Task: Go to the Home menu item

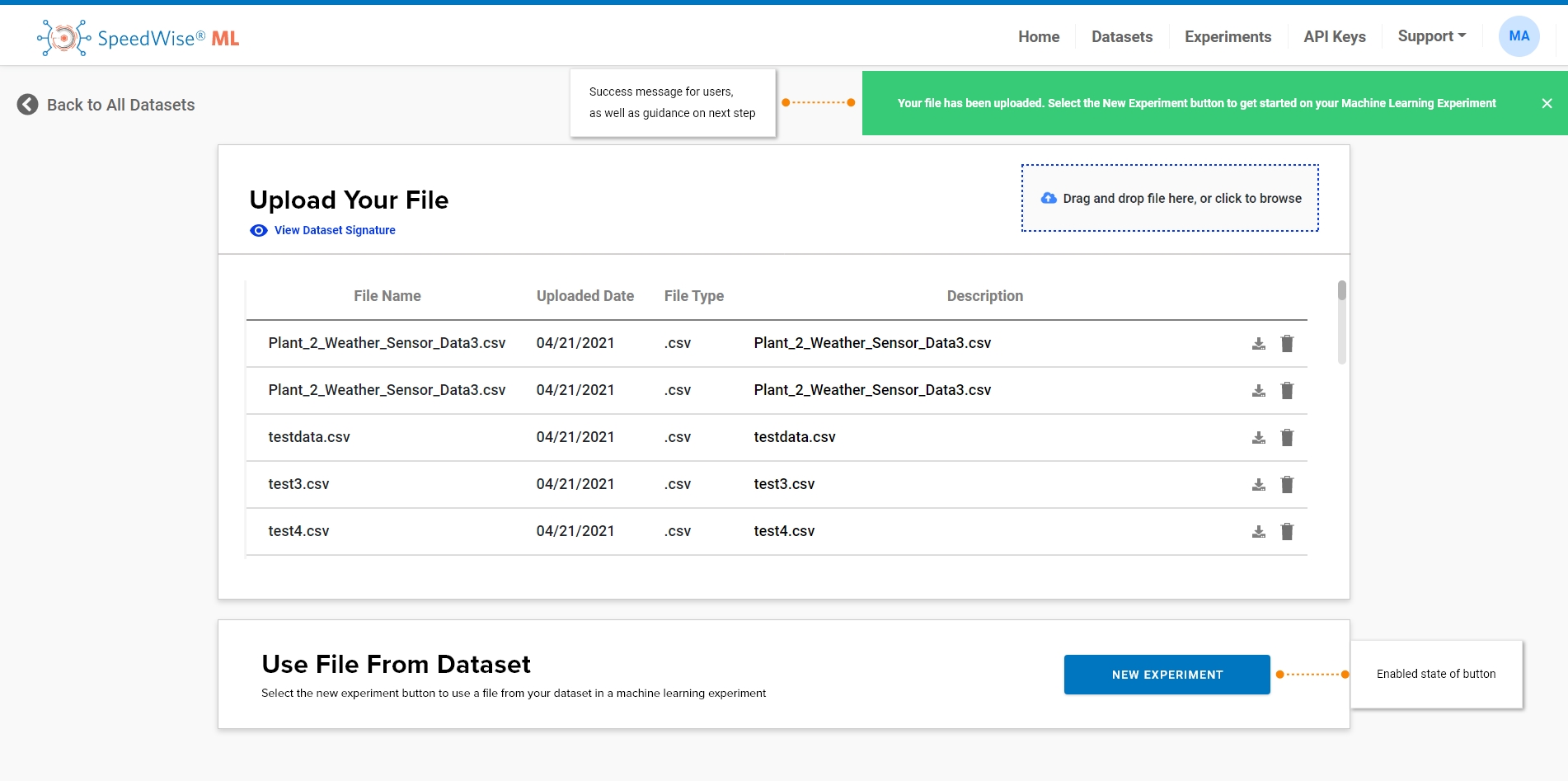Action: click(x=1038, y=37)
